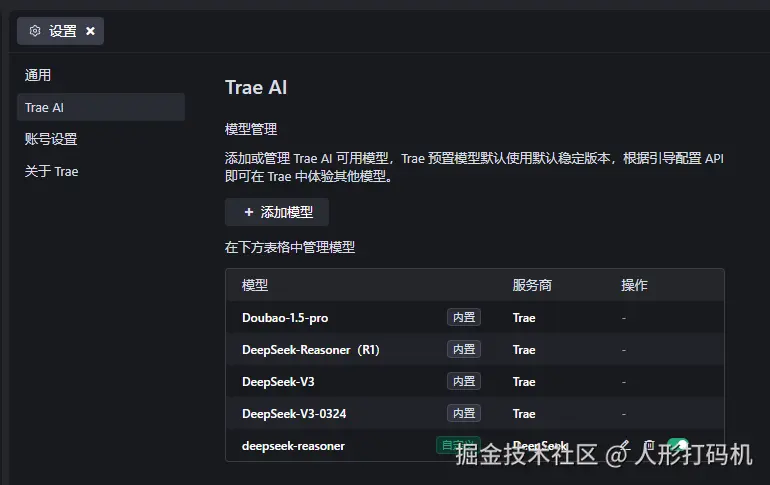
Task: Delete the deepseek-reasoner model with the trash icon
Action: tap(649, 446)
